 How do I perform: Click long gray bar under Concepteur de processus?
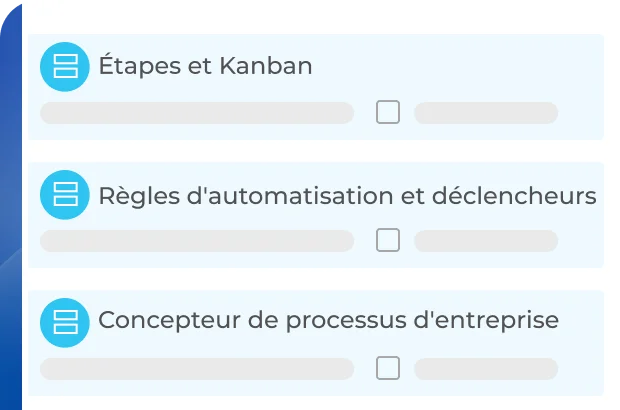(197, 369)
